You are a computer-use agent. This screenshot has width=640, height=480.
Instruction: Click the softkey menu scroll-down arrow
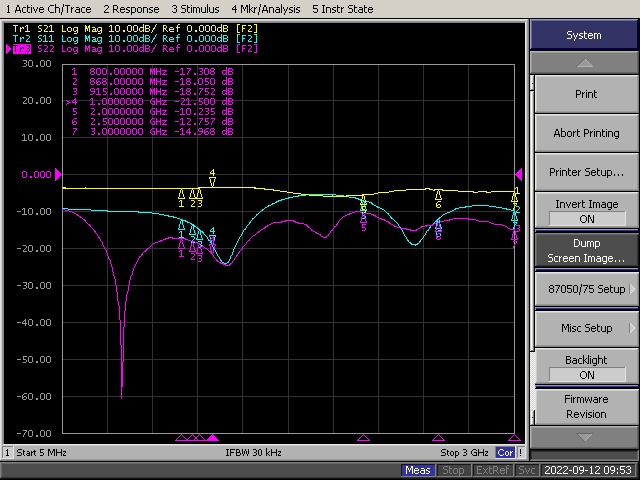coord(584,437)
